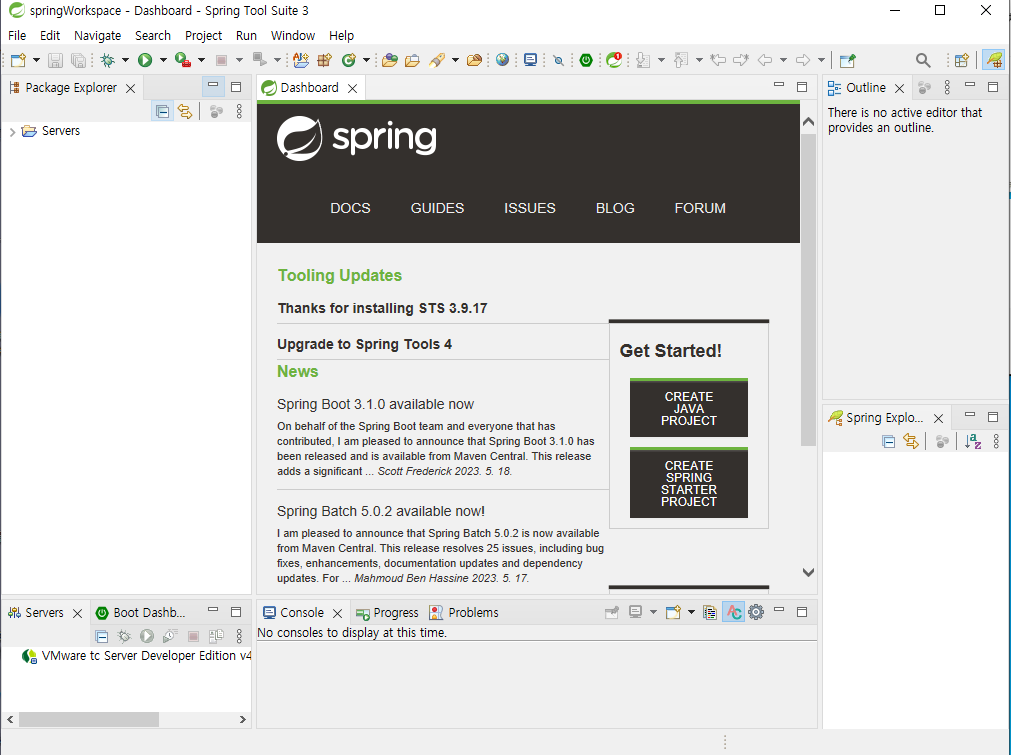1011x755 pixels.
Task: Click the Dashboard vertical scrollbar thumb
Action: click(808, 289)
